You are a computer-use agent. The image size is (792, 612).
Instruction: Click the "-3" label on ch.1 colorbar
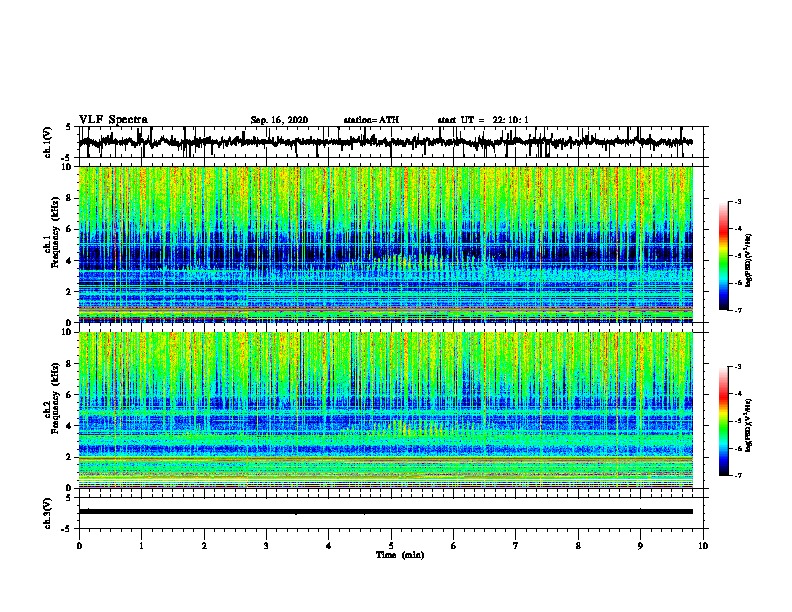pos(738,201)
